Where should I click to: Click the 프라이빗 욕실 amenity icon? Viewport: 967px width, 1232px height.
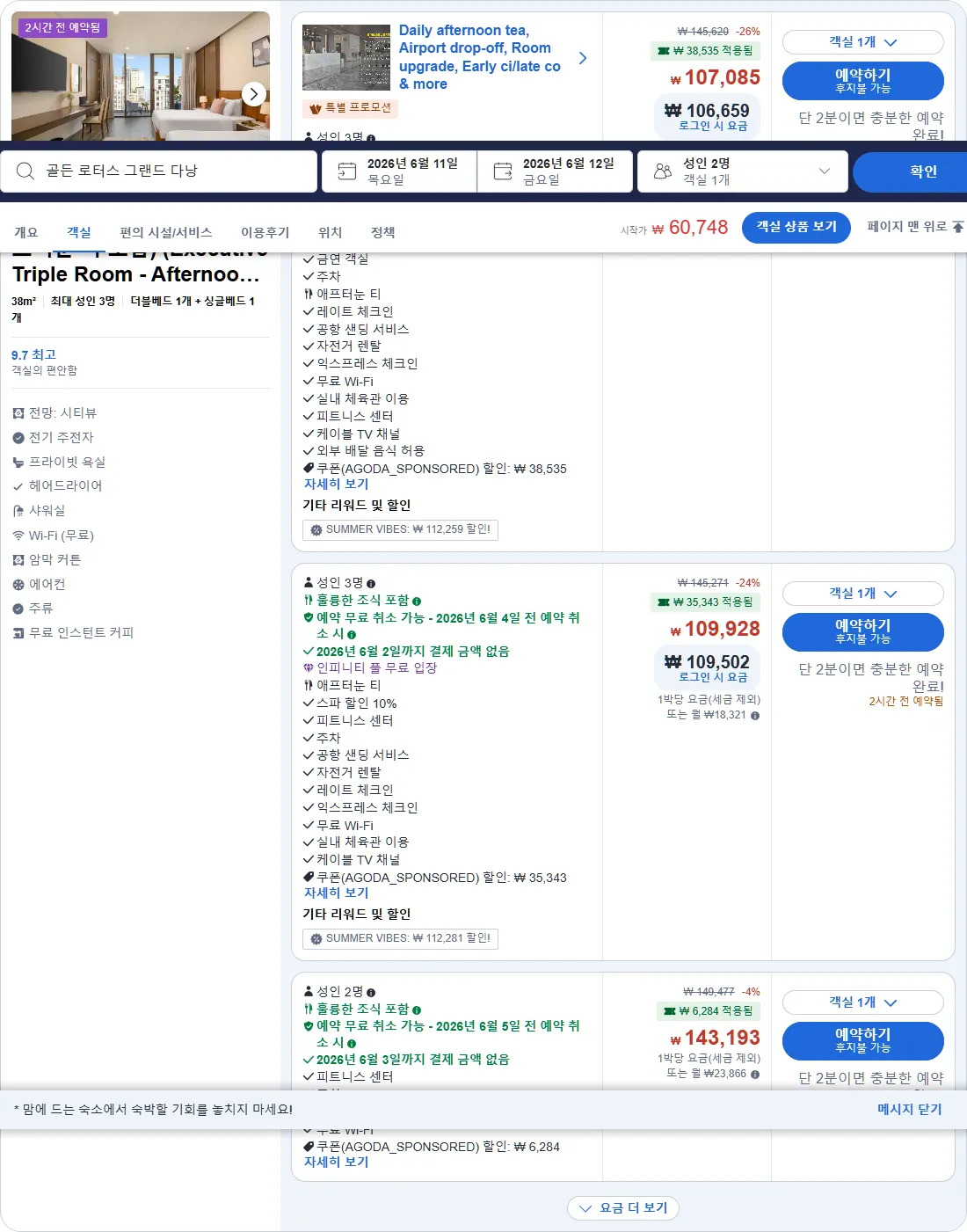[18, 463]
